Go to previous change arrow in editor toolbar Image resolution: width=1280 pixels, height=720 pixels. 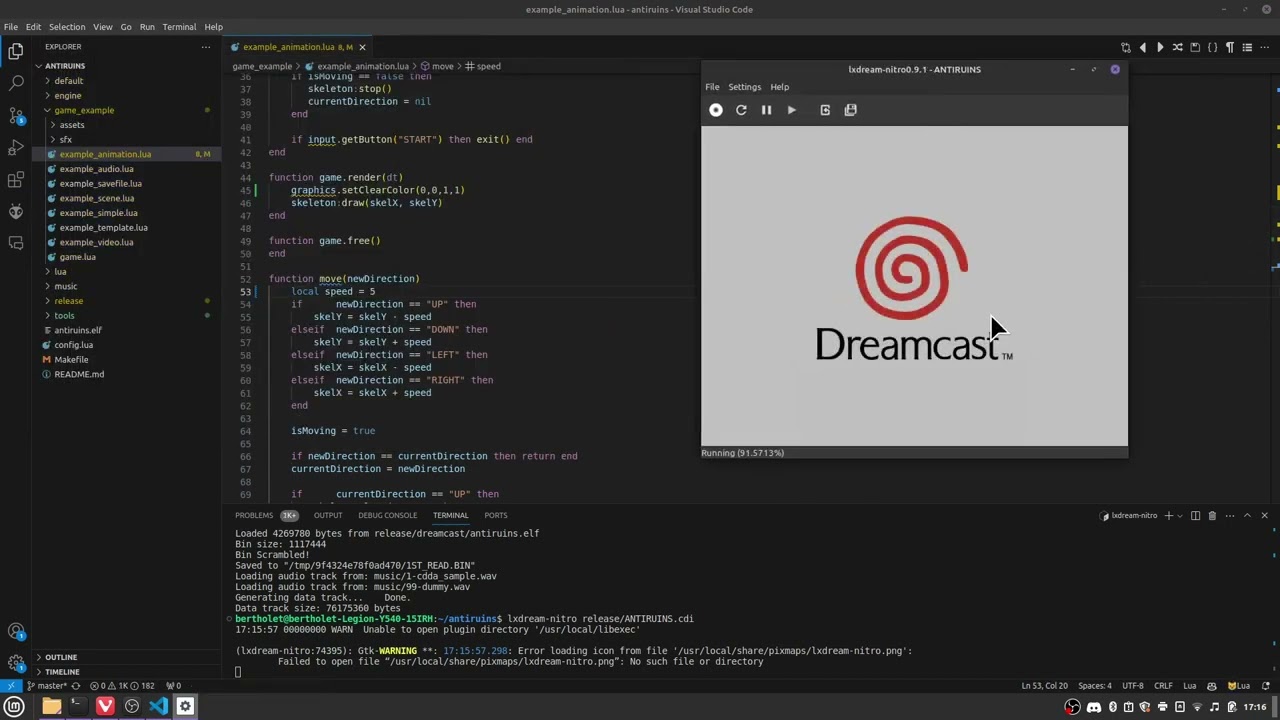tap(1143, 47)
